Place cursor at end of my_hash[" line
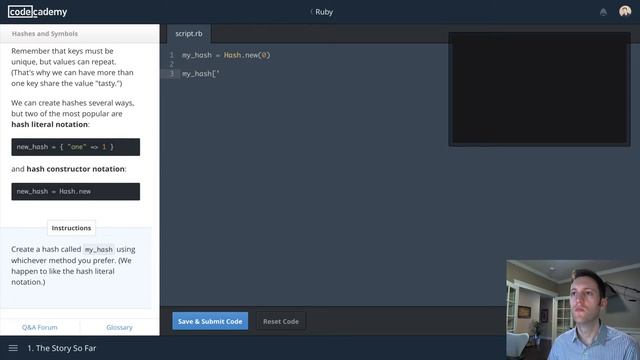Viewport: 640px width, 360px height. click(220, 74)
